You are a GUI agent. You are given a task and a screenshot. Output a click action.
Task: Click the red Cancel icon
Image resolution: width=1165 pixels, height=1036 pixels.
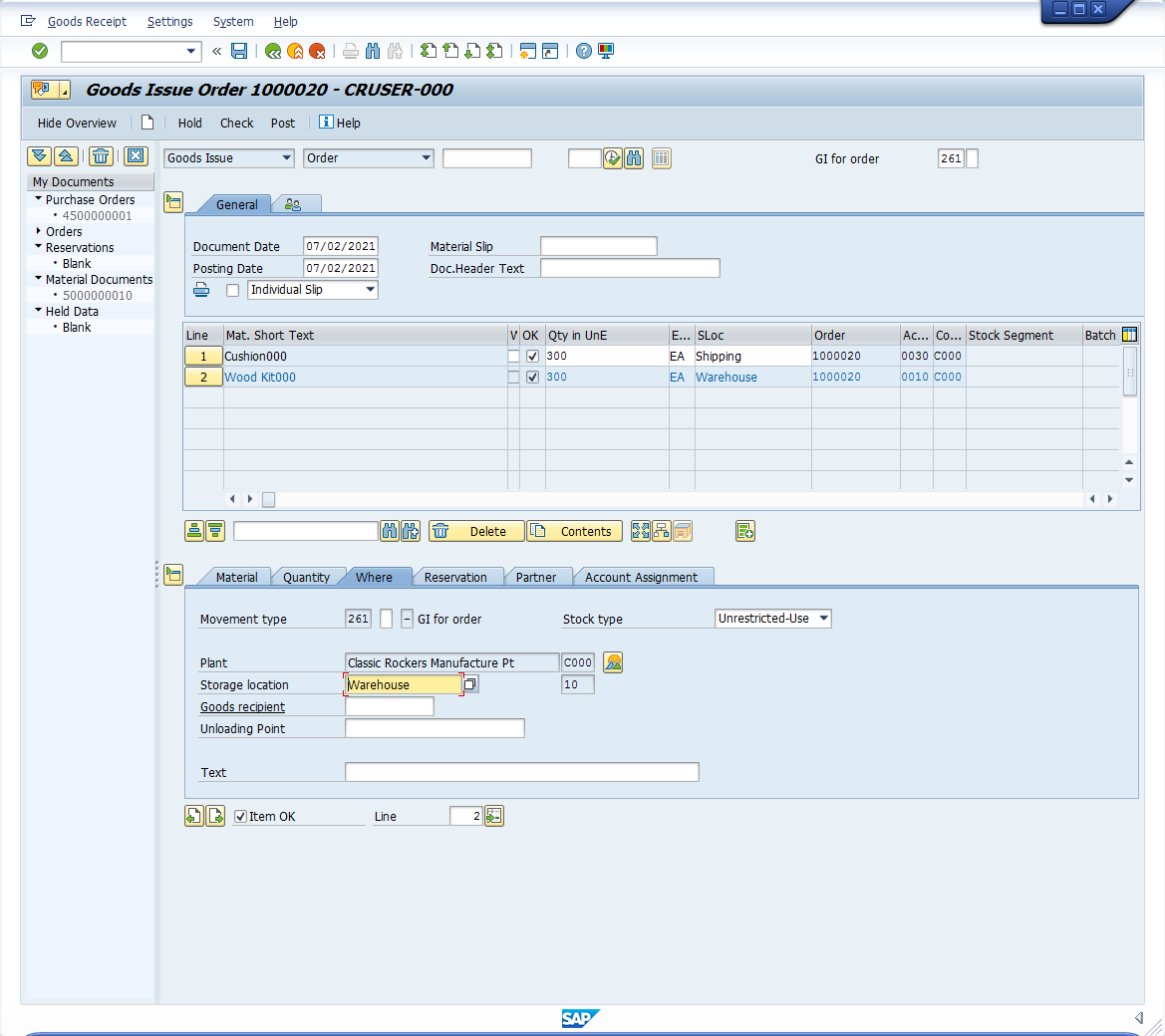tap(317, 51)
